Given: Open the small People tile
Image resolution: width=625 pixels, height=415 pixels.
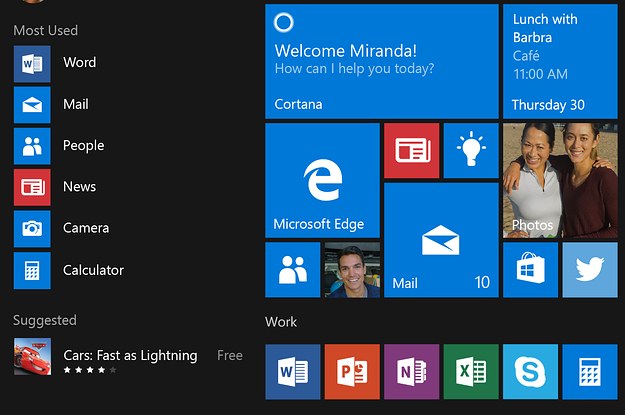Looking at the screenshot, I should [x=292, y=270].
